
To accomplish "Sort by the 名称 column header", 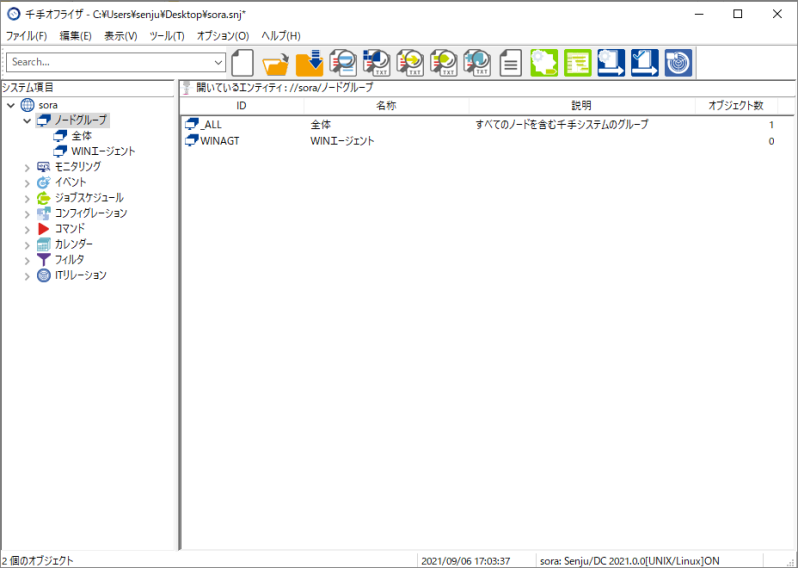I will point(386,105).
